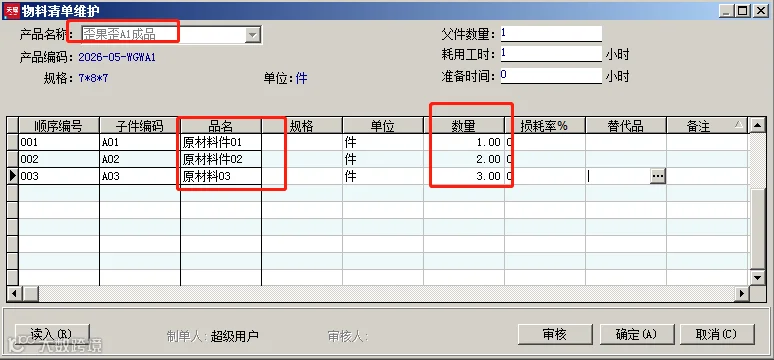Viewport: 774px width, 360px height.
Task: Click the 确定(A) button
Action: 636,334
